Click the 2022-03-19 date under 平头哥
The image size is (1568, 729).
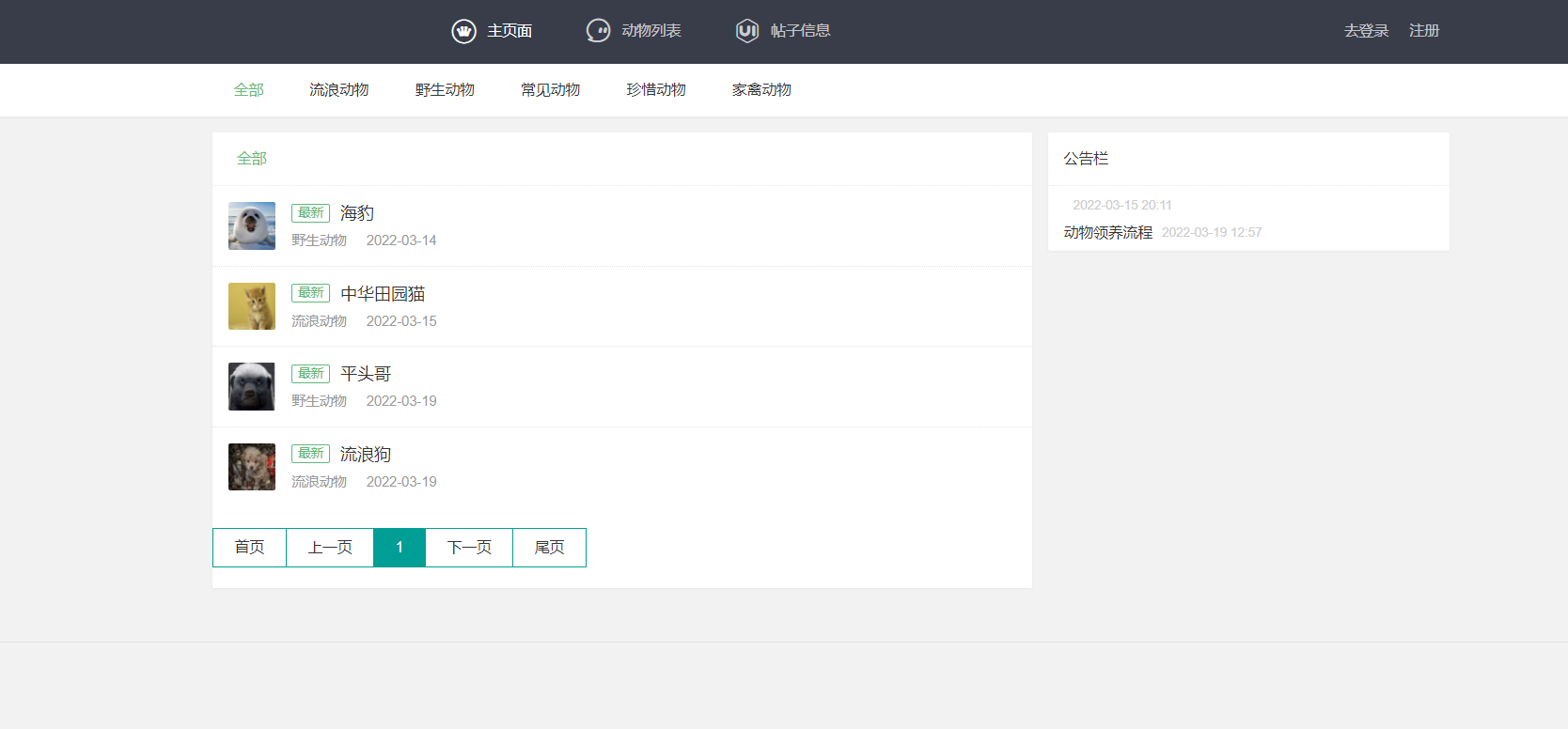[x=401, y=401]
